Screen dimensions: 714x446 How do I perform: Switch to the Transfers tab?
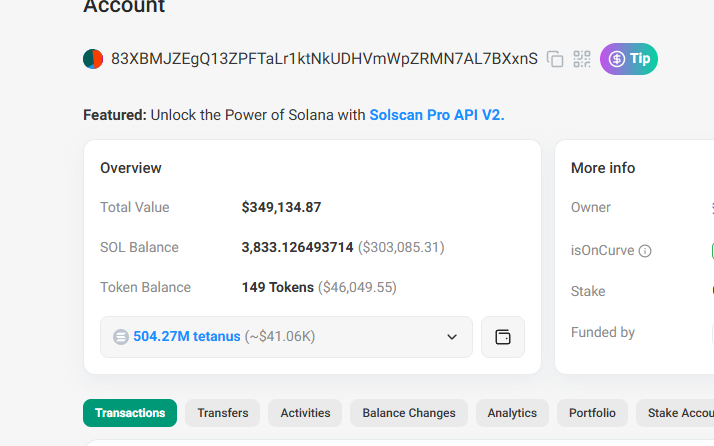click(223, 413)
